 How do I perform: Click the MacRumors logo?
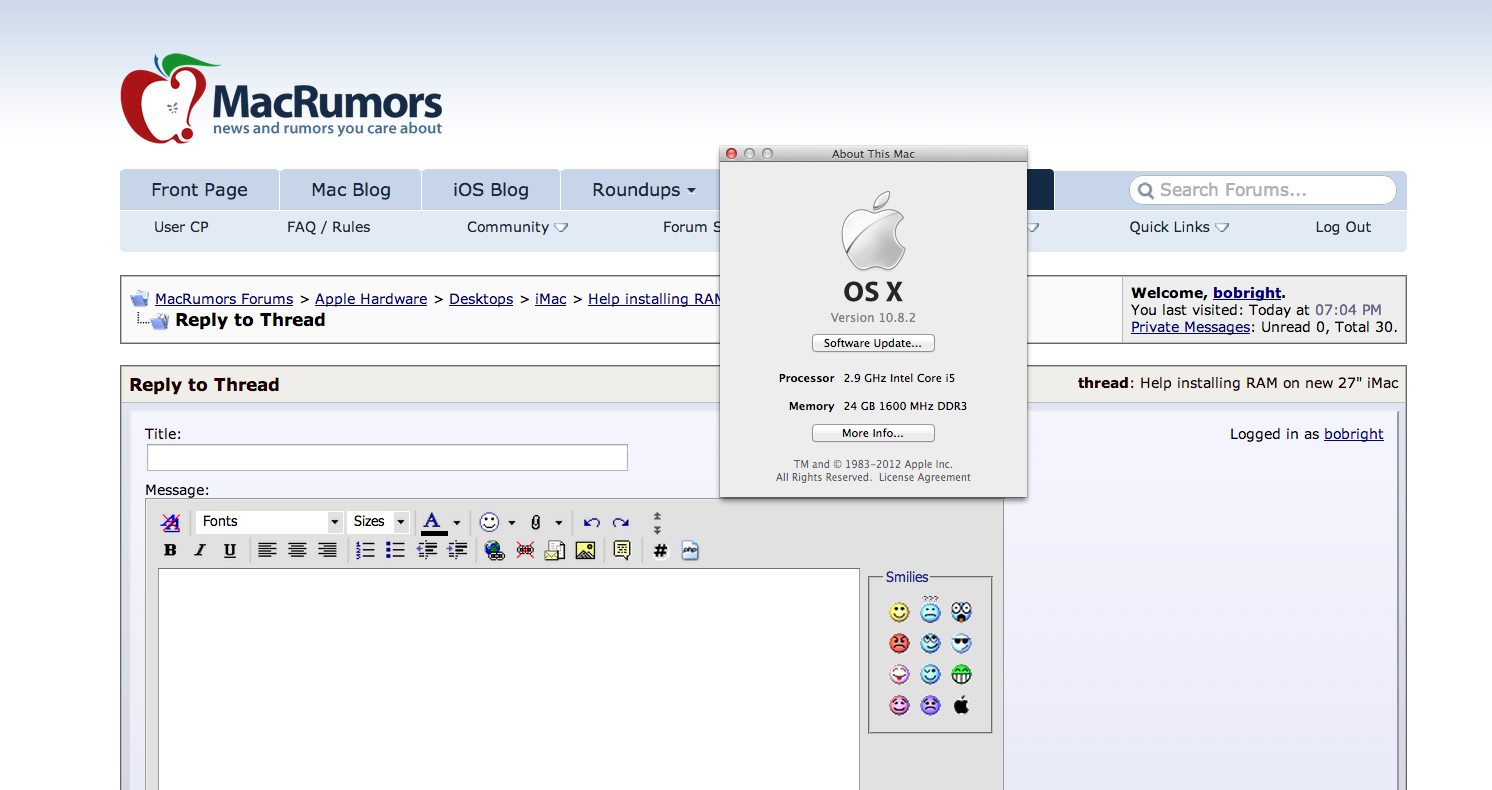(x=281, y=98)
